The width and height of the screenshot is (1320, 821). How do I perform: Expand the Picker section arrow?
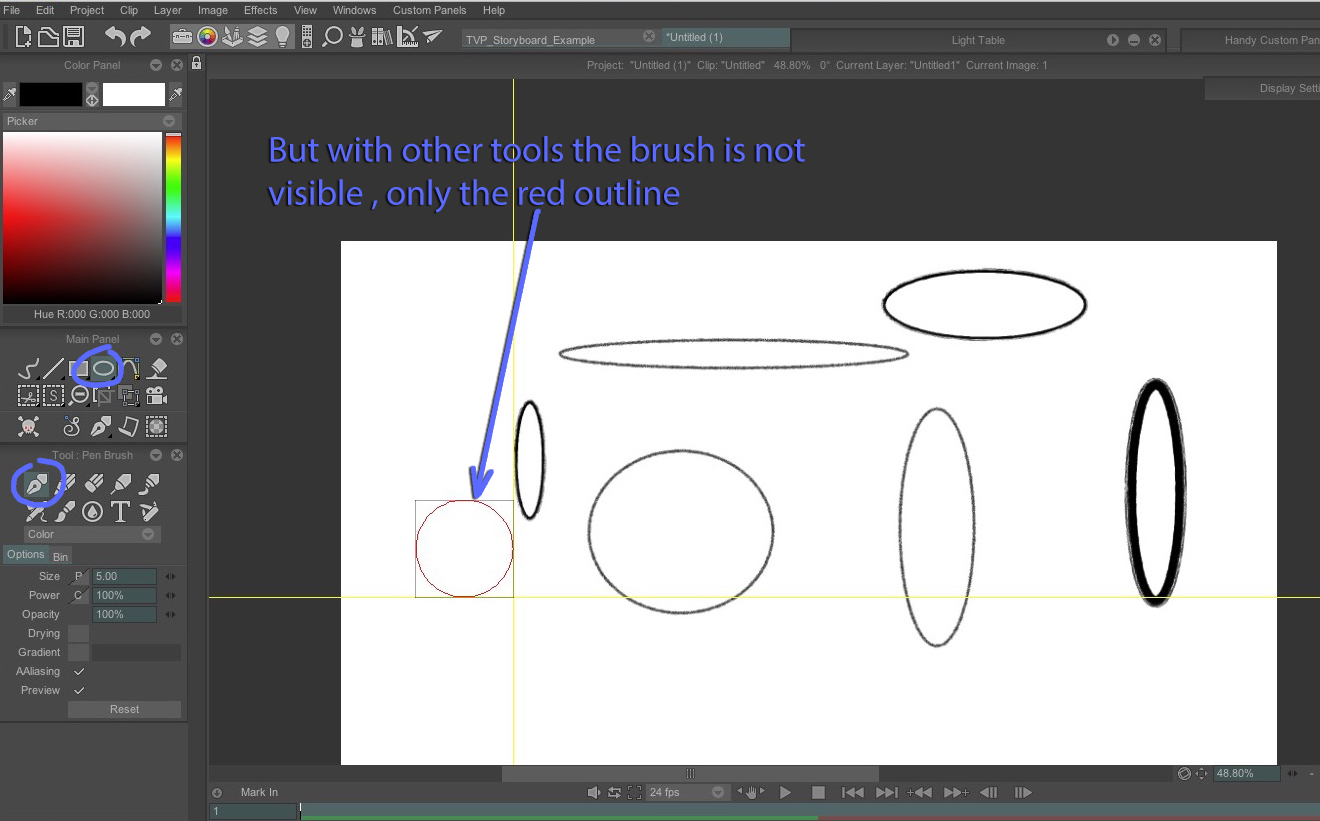point(170,121)
